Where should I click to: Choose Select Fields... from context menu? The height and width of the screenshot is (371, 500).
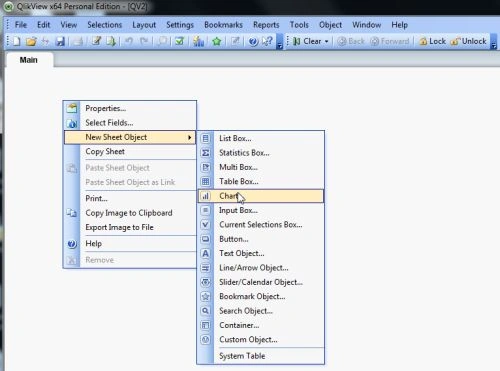click(130, 123)
